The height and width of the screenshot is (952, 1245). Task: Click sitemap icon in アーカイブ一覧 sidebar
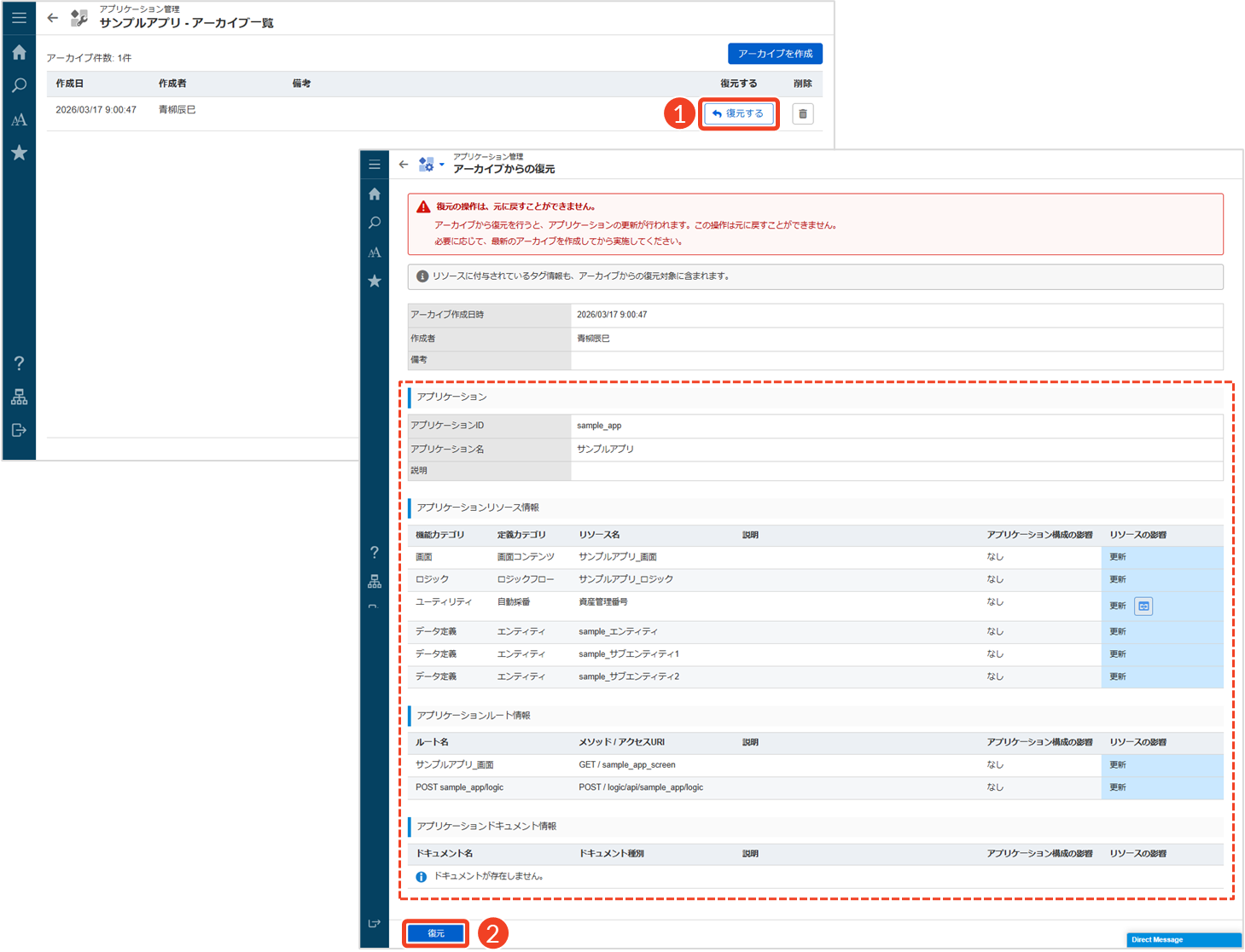point(19,397)
